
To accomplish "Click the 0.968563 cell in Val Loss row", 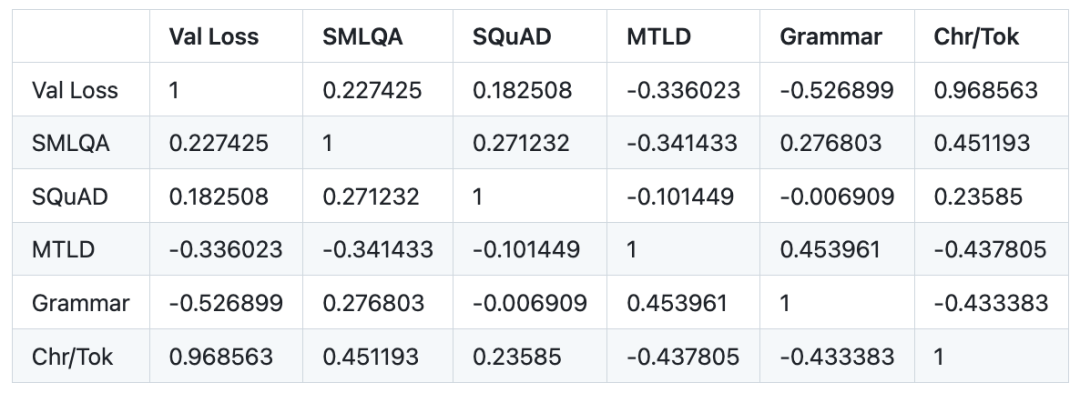I will click(x=986, y=90).
